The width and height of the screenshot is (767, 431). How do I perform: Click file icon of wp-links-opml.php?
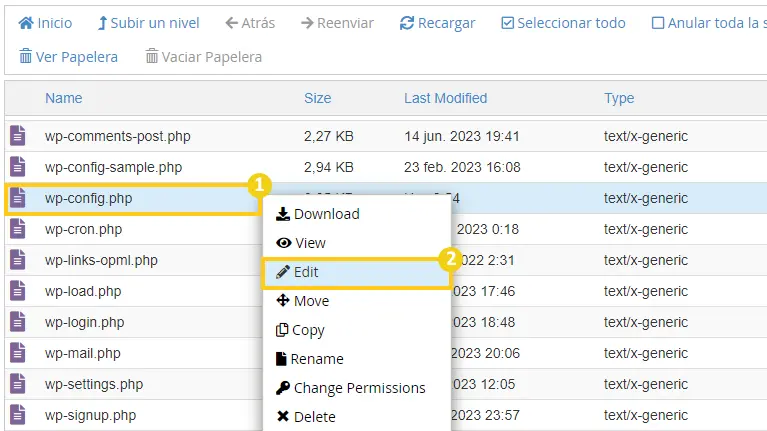tap(18, 260)
